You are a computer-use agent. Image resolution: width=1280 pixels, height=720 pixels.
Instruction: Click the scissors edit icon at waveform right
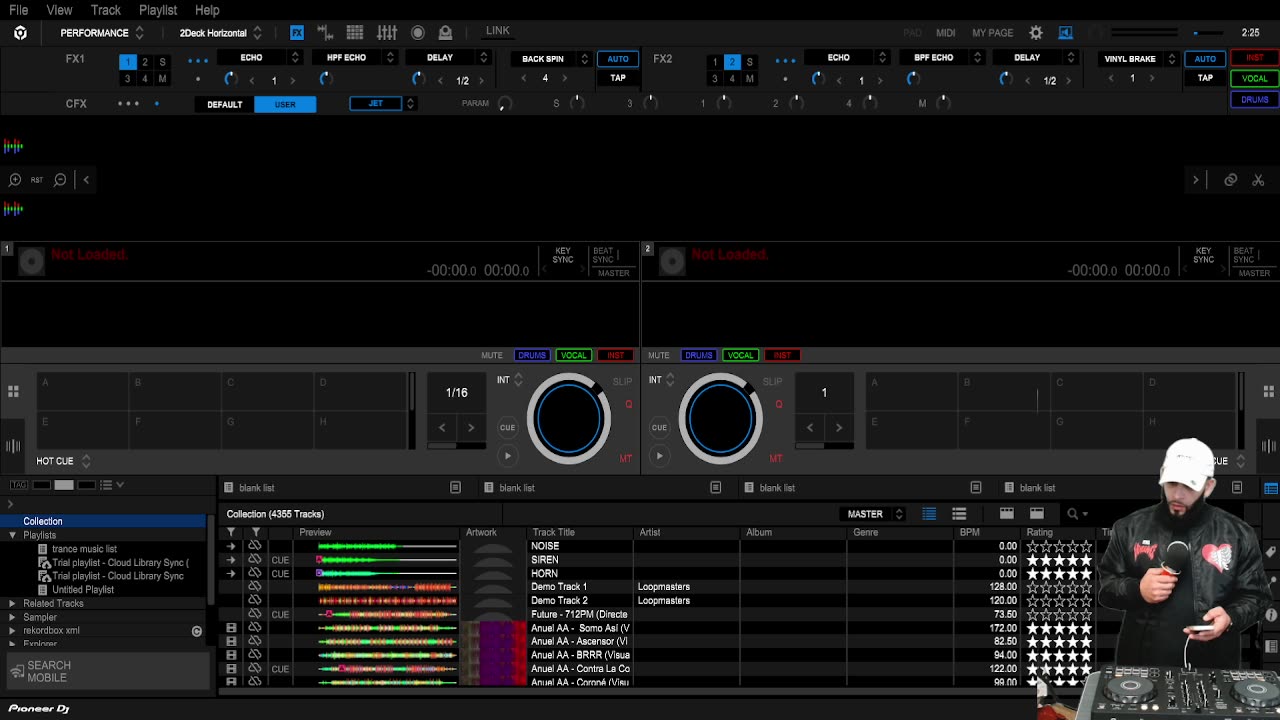pos(1258,180)
